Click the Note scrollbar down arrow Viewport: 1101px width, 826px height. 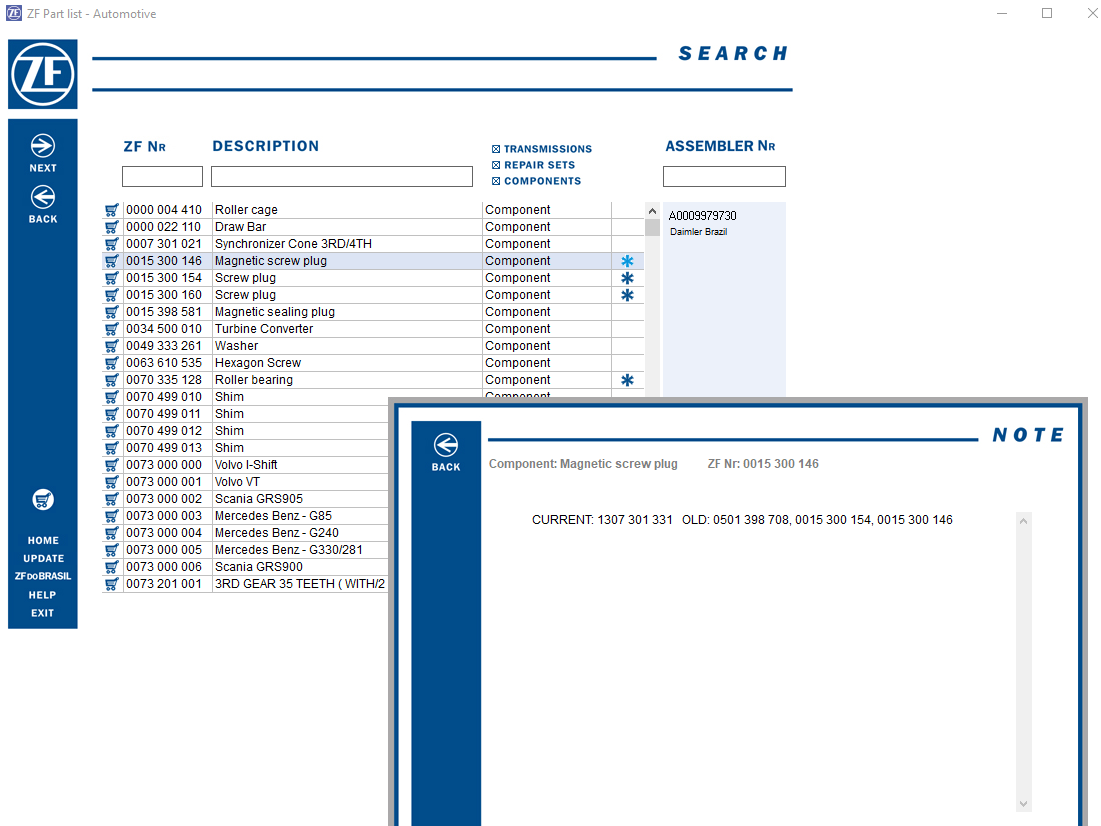[1023, 804]
